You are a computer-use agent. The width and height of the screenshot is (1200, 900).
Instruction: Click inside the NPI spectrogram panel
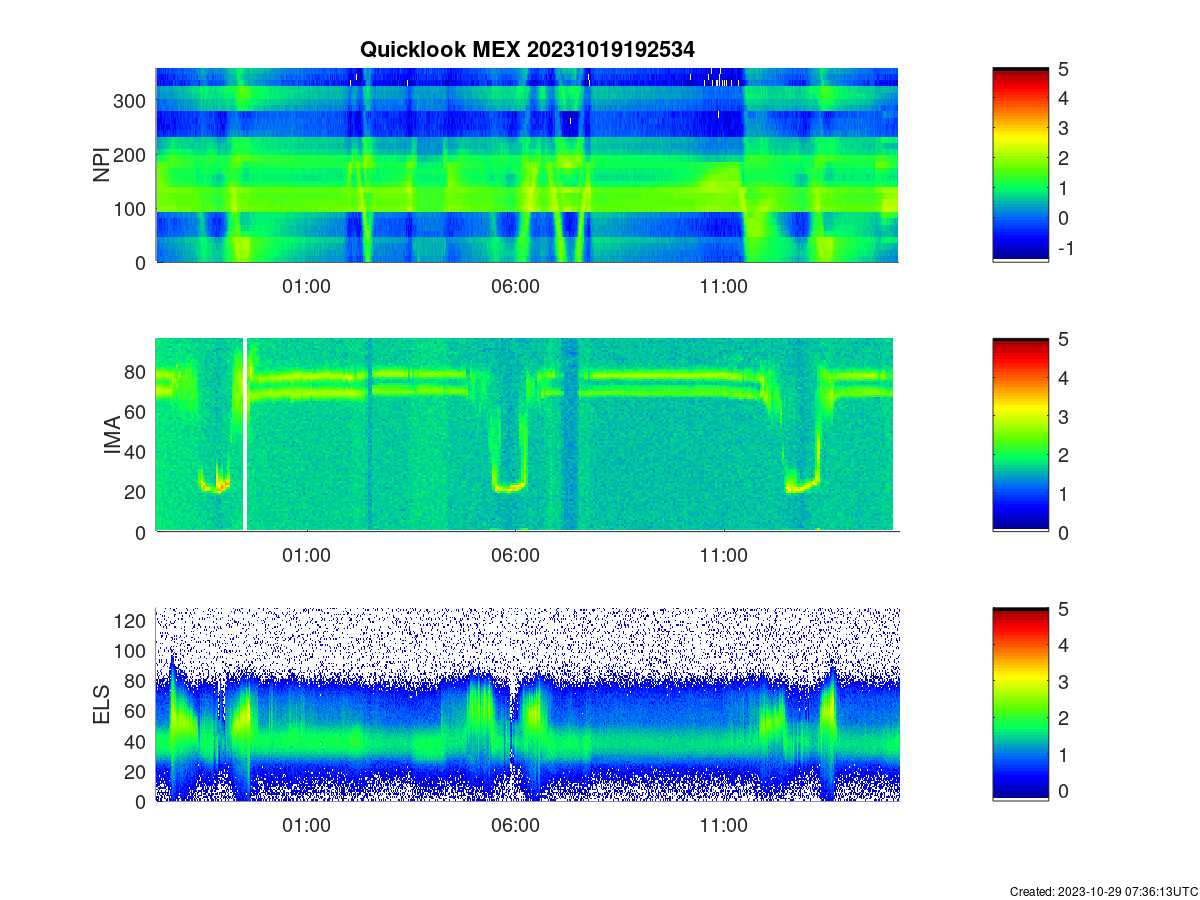(x=527, y=165)
